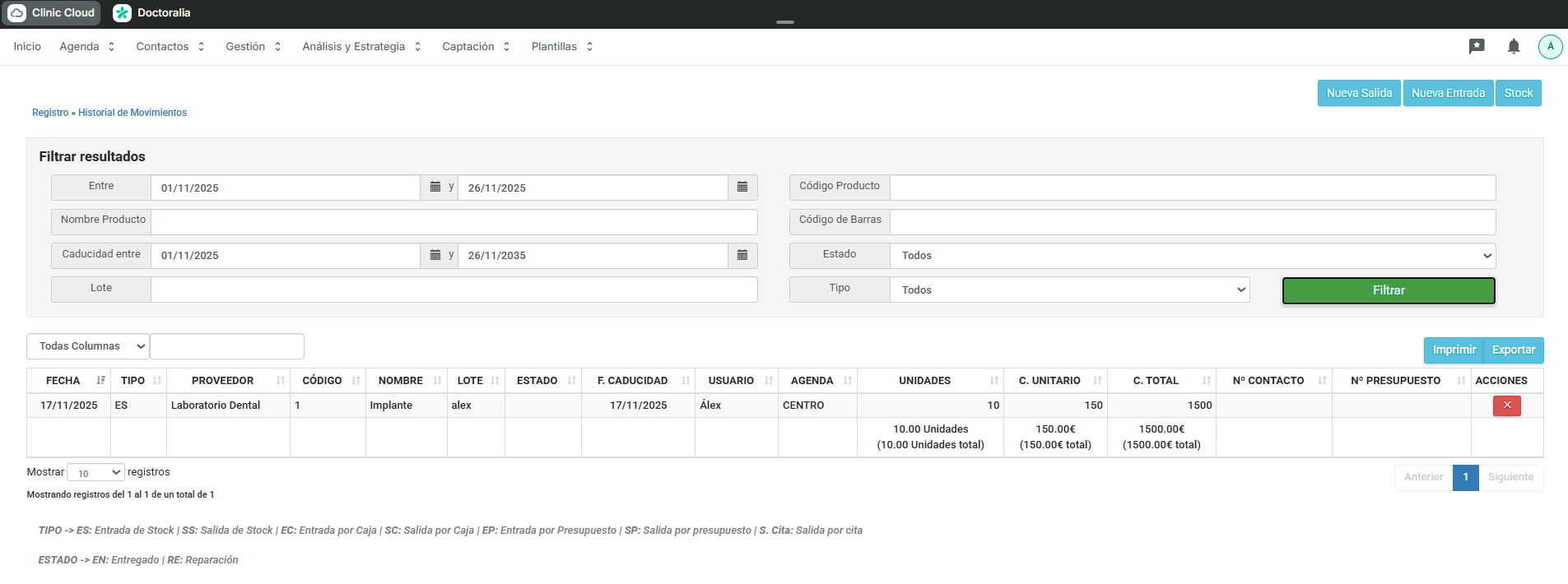Open the Análisis y Estrategia menu

coord(361,47)
